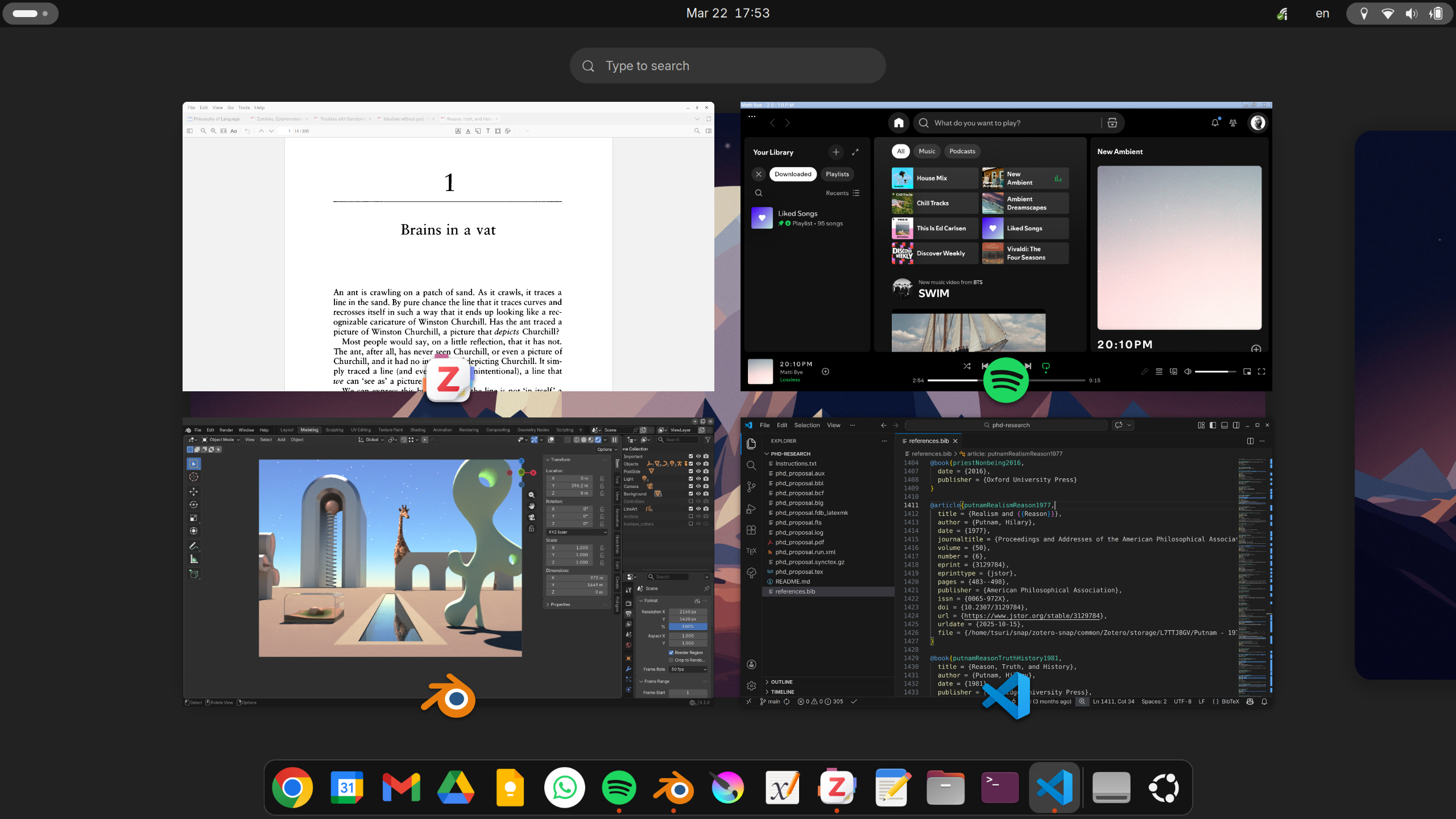This screenshot has width=1456, height=819.
Task: Open VS Code's Search view
Action: (751, 465)
